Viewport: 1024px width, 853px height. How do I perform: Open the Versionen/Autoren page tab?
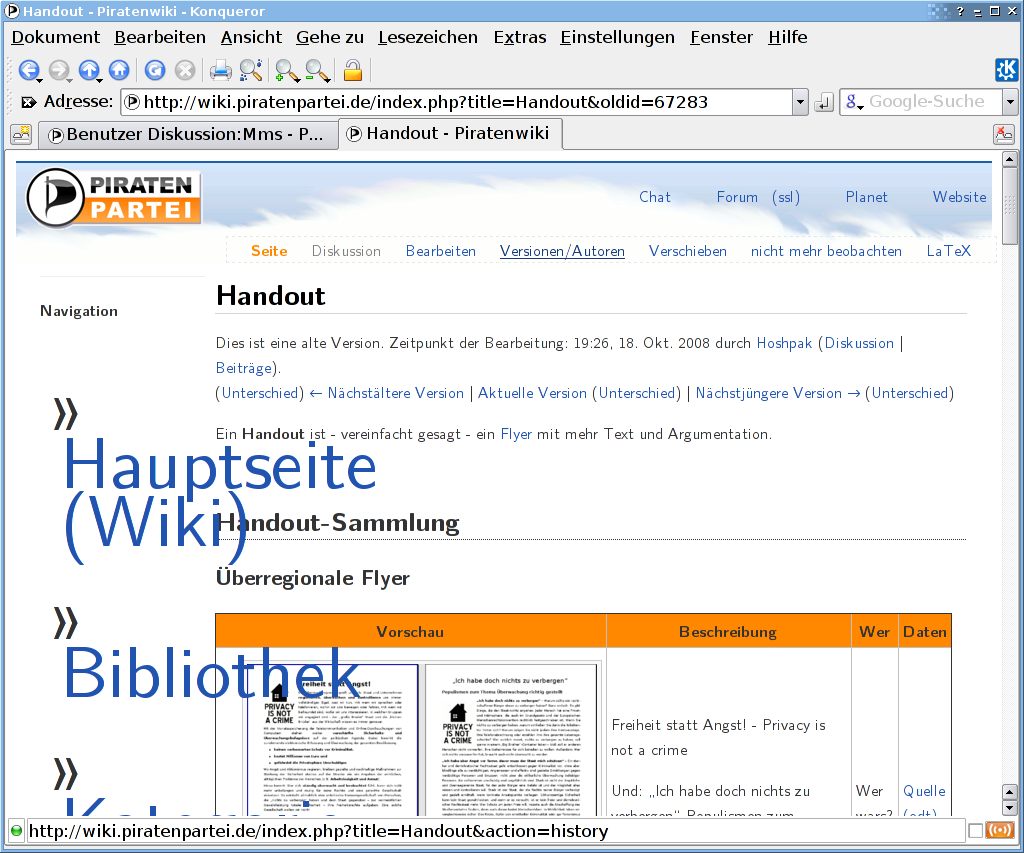[562, 251]
